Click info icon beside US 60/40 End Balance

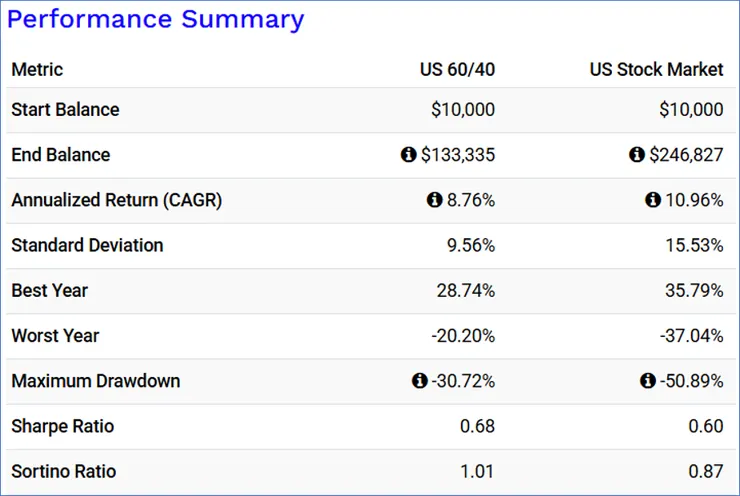(408, 155)
